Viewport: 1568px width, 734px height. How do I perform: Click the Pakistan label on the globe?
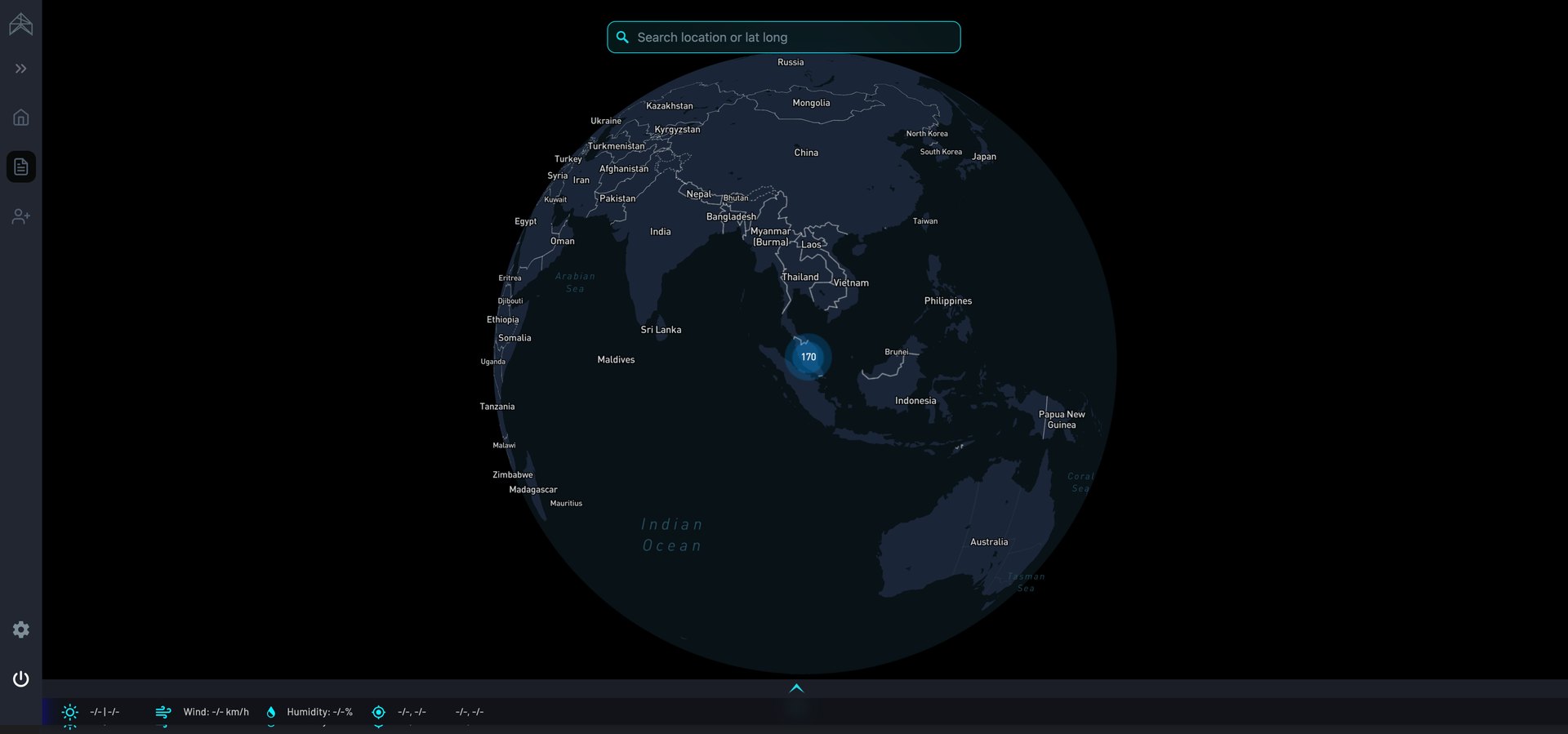pyautogui.click(x=617, y=198)
